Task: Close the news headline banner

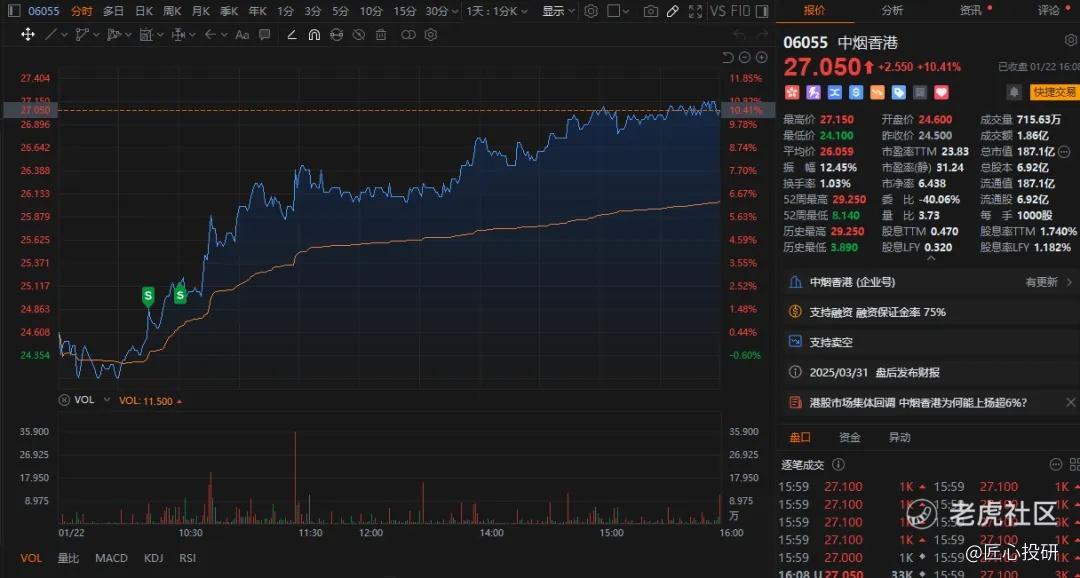Action: 1070,402
